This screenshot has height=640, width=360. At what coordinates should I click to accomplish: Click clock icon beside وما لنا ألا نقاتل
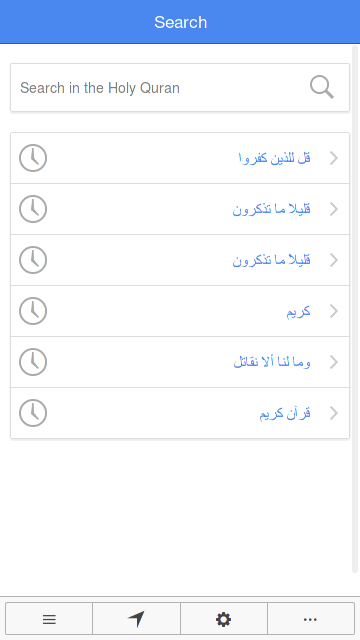pos(33,362)
